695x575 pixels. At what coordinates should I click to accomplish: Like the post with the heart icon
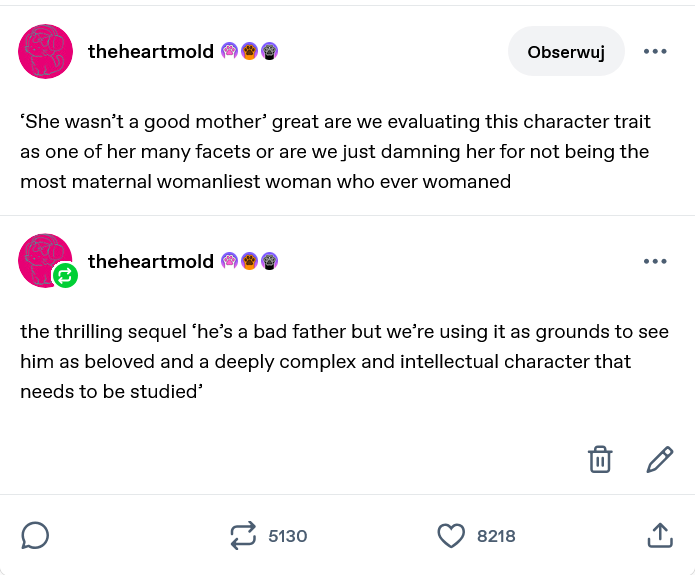(x=451, y=536)
